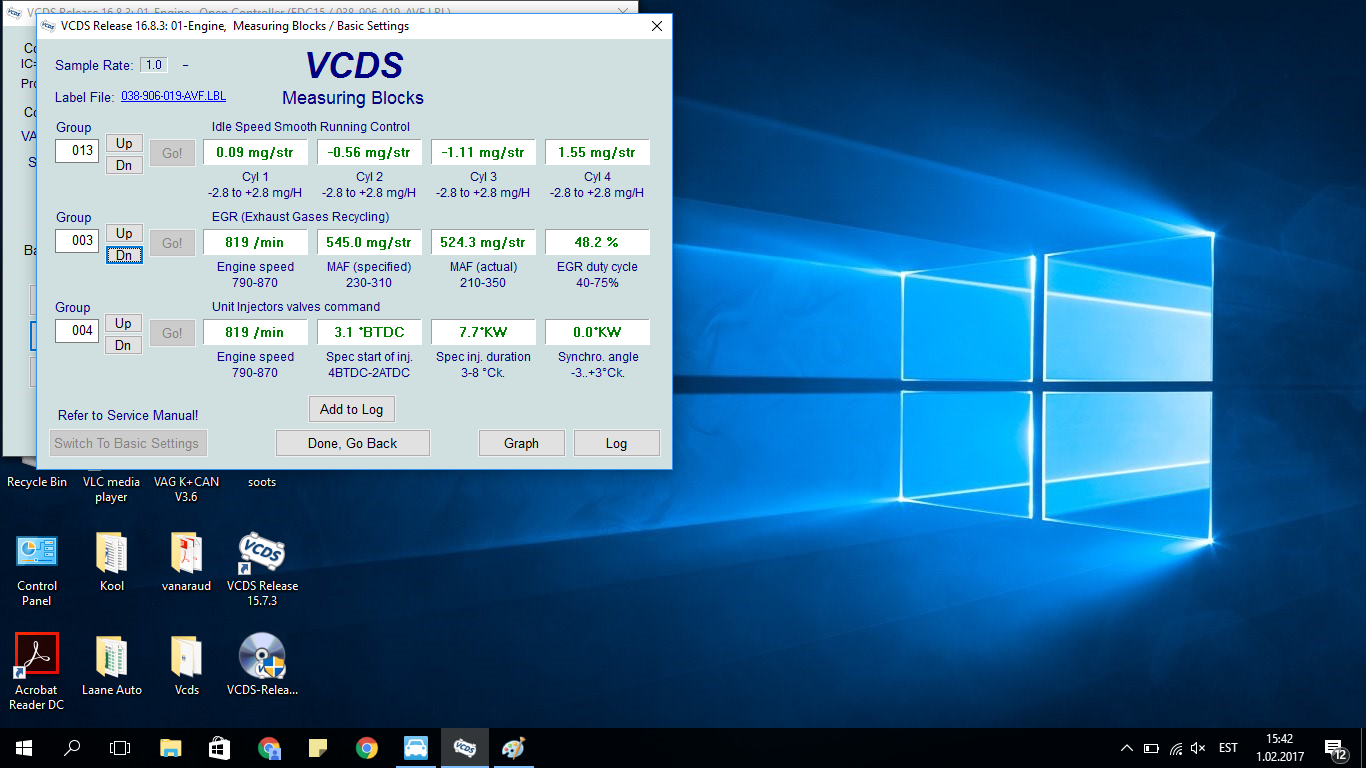Open Task View from the taskbar

point(120,747)
